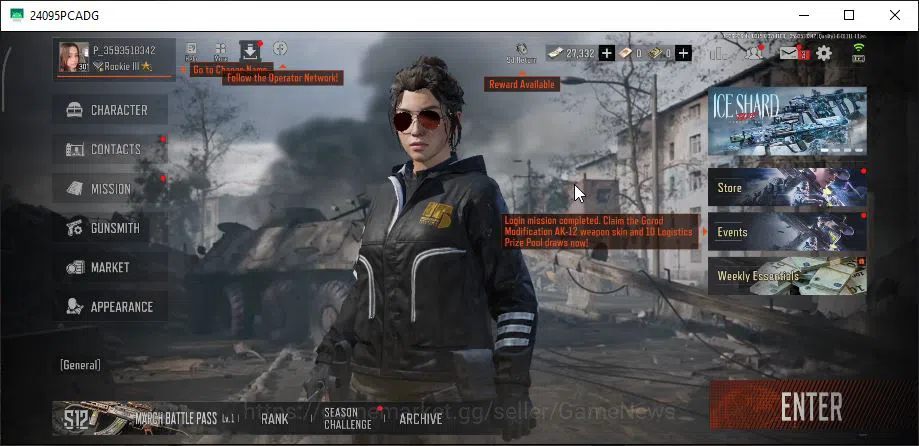
Task: Open the 3d Return reward icon
Action: [x=521, y=53]
